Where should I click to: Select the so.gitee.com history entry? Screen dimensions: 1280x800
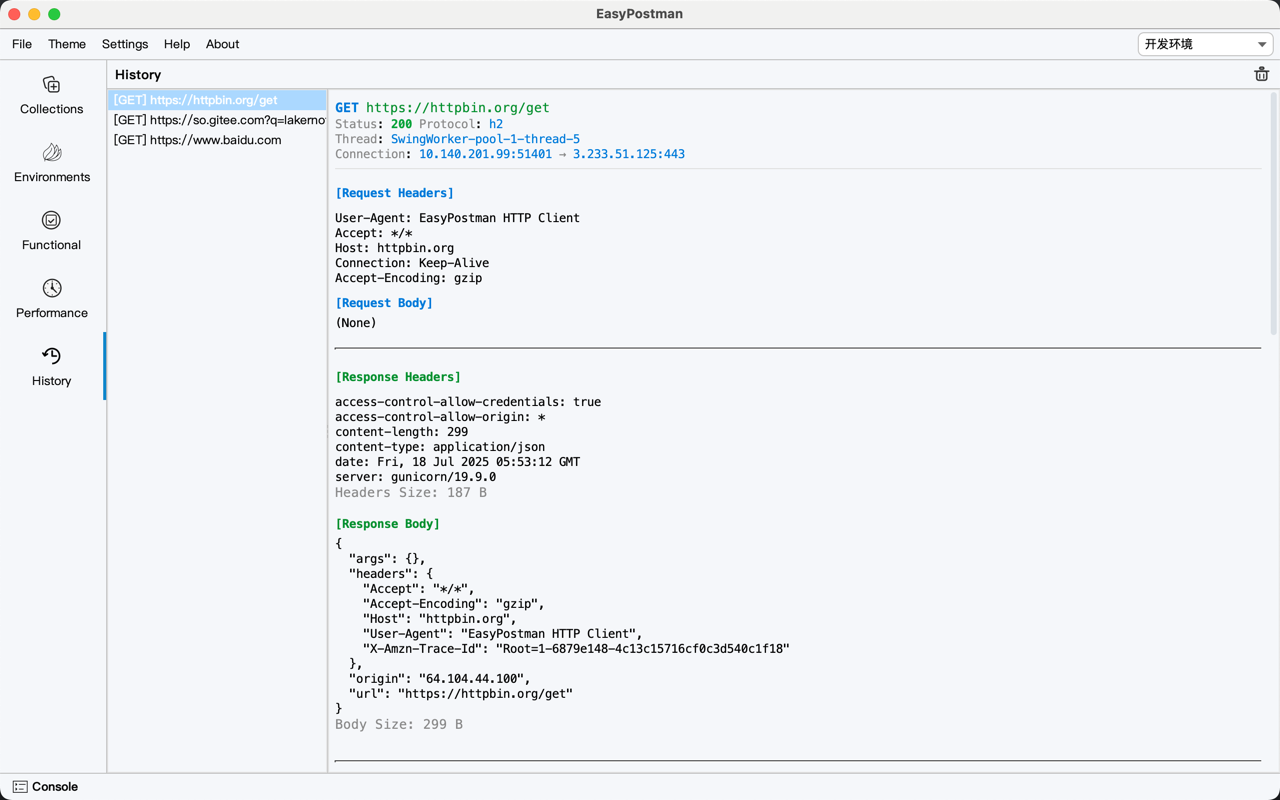217,120
